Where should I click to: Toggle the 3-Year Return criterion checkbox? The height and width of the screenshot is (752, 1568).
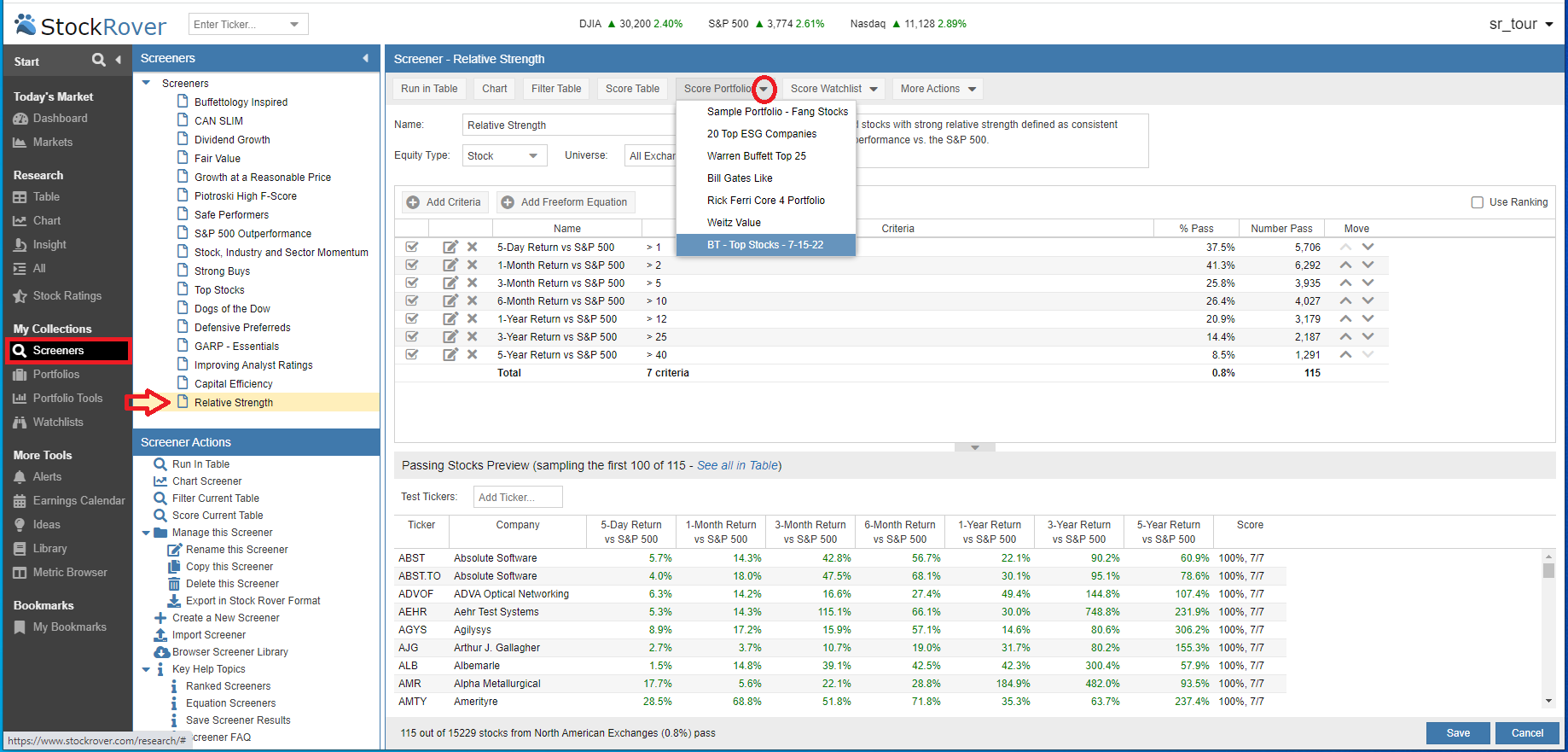click(412, 336)
